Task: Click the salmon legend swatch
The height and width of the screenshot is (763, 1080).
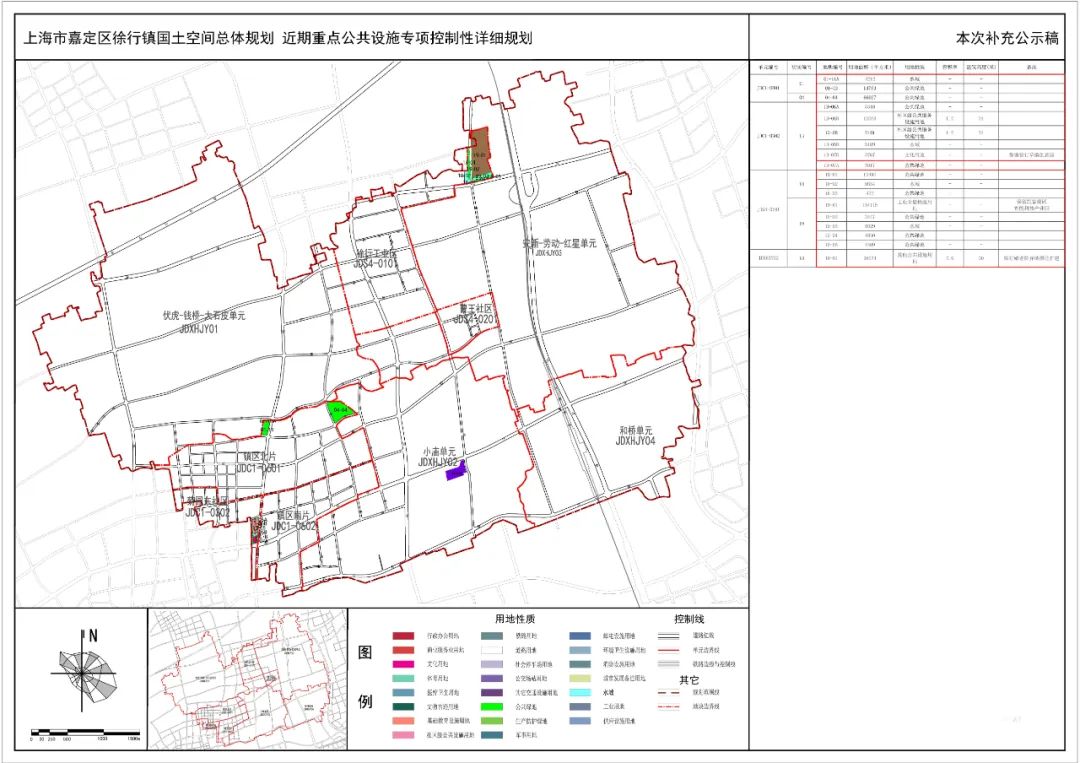Action: click(403, 721)
